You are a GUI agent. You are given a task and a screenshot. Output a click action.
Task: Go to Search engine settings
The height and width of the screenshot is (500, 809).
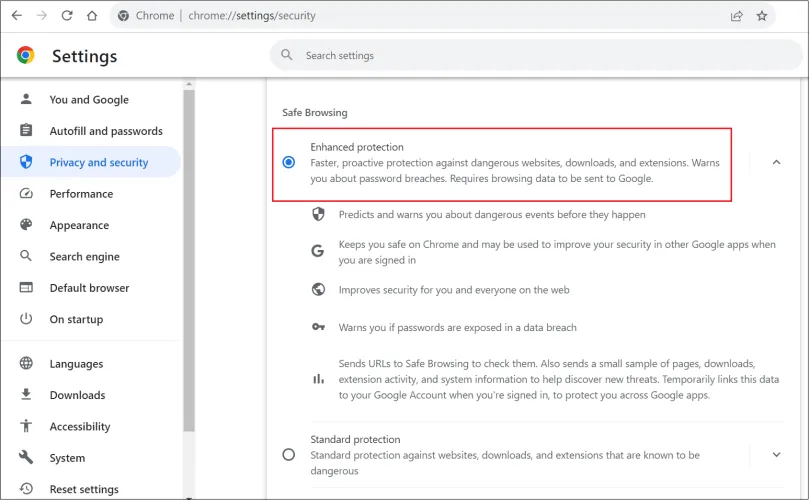[84, 257]
